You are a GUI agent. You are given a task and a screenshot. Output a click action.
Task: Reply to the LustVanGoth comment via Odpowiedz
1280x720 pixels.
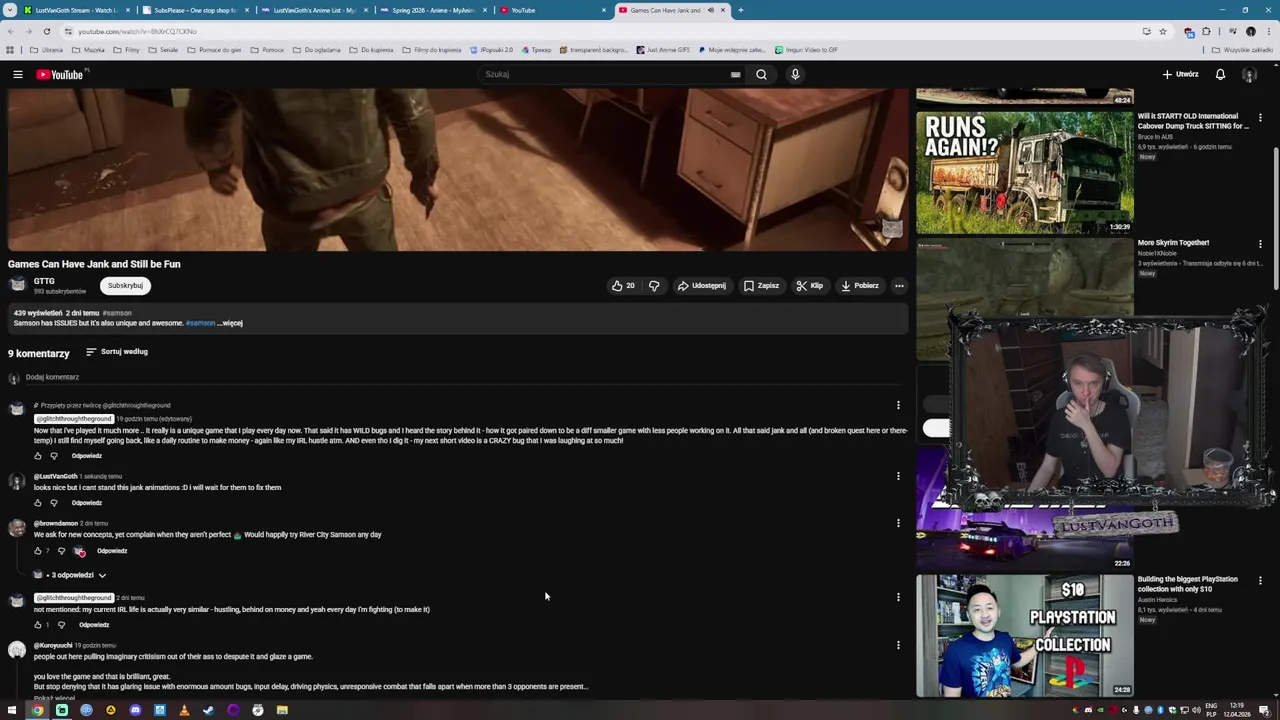(87, 503)
